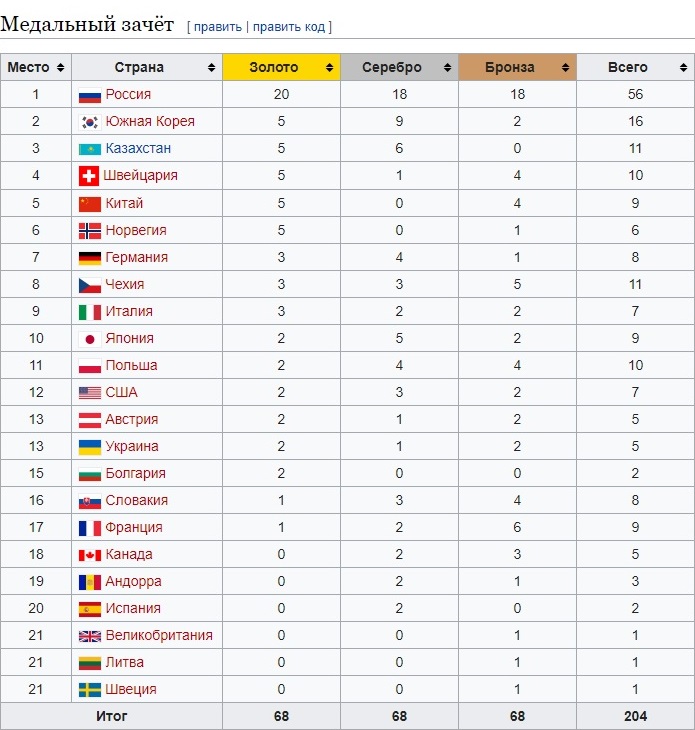
Task: Open the Казахстан country link
Action: [138, 149]
